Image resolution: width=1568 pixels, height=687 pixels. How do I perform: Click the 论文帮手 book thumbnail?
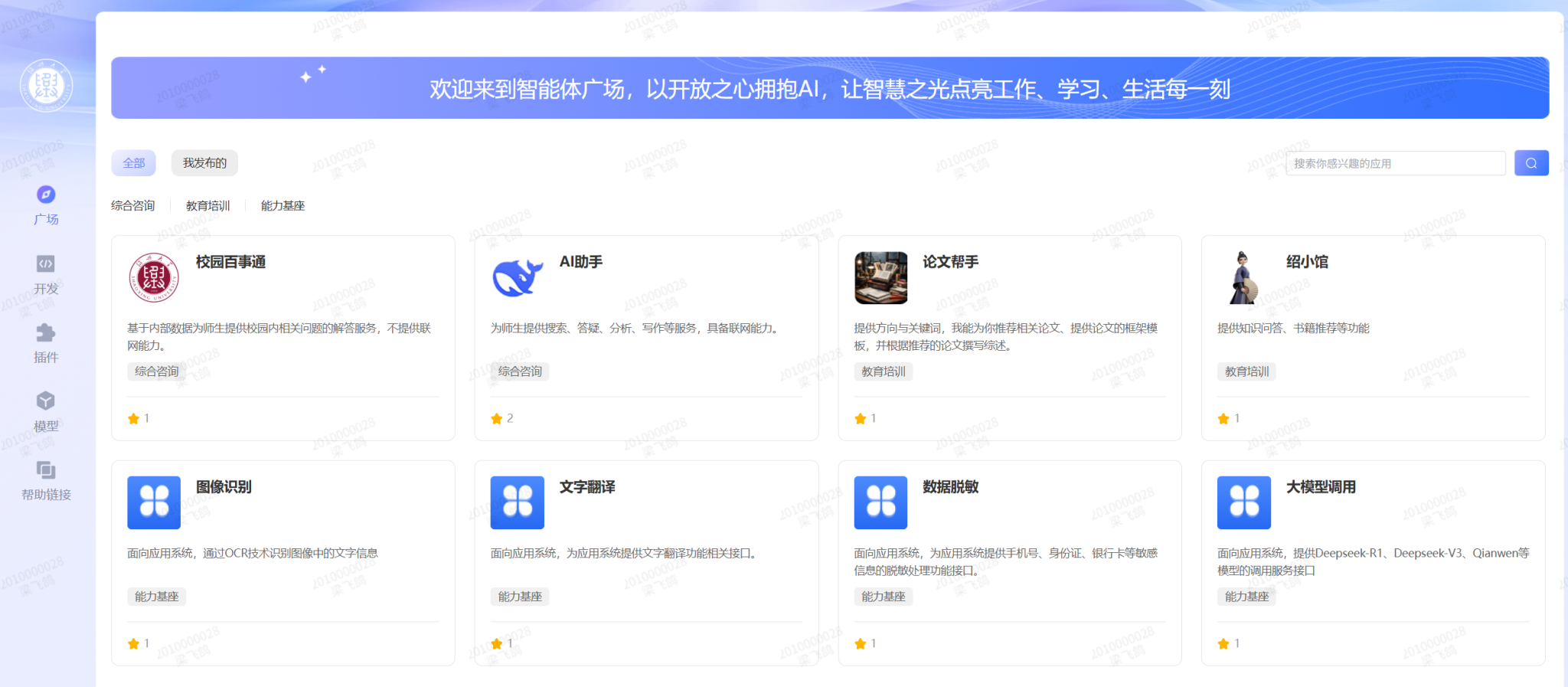click(x=880, y=277)
